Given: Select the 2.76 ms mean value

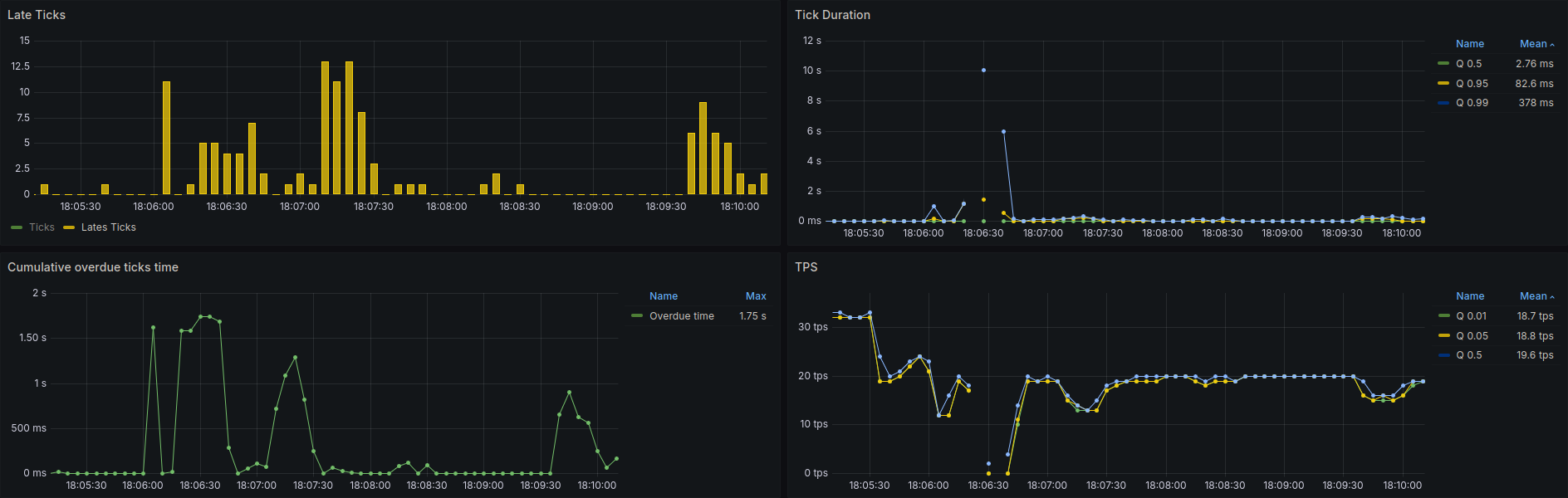Looking at the screenshot, I should (x=1534, y=64).
